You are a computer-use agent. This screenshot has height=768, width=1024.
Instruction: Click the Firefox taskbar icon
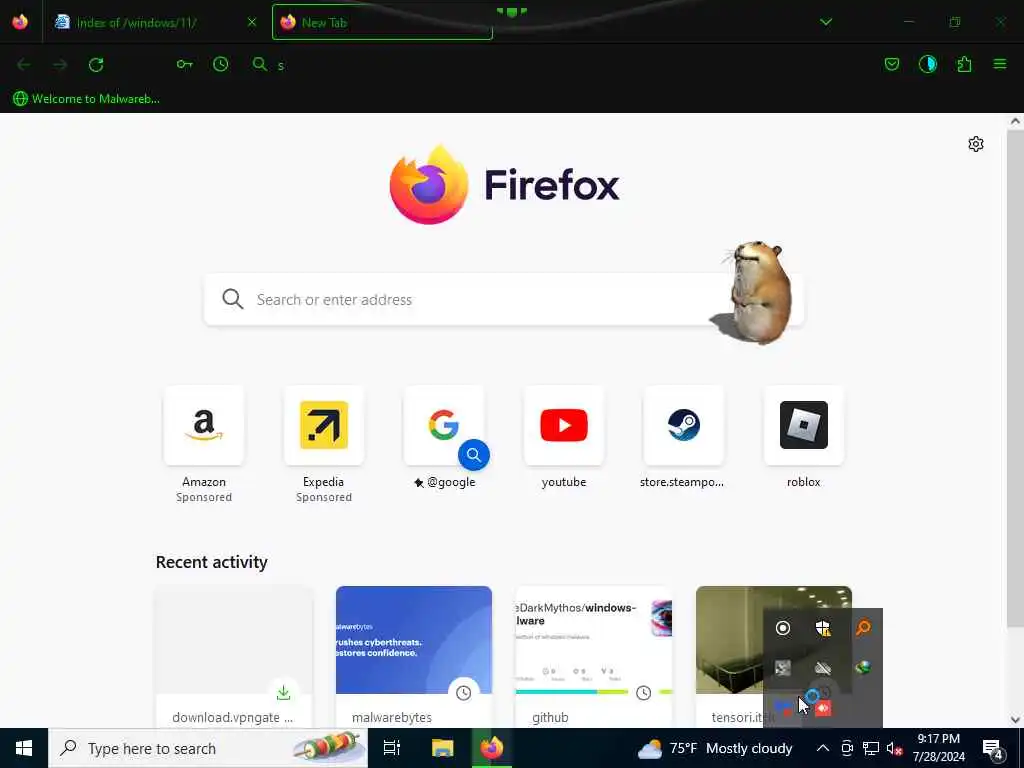click(492, 748)
